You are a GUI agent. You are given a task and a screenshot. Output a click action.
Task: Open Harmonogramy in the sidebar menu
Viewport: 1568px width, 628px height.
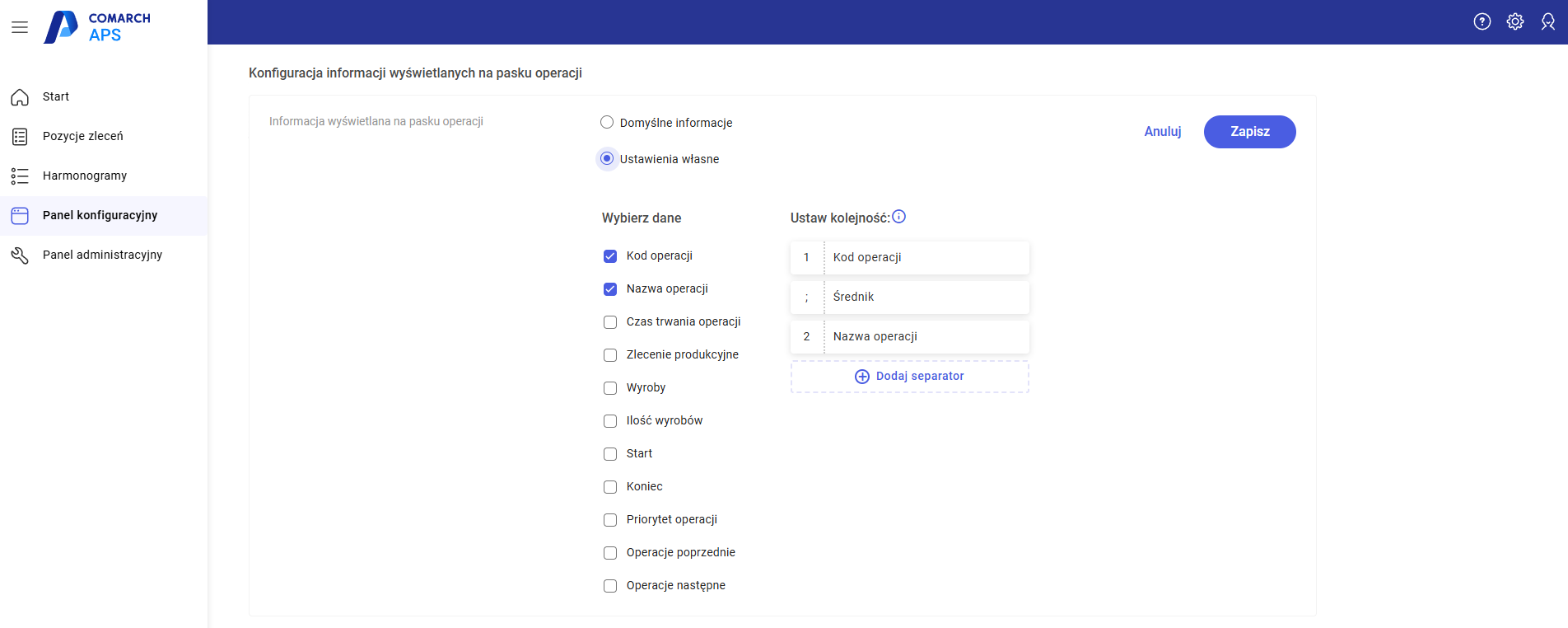(x=85, y=176)
